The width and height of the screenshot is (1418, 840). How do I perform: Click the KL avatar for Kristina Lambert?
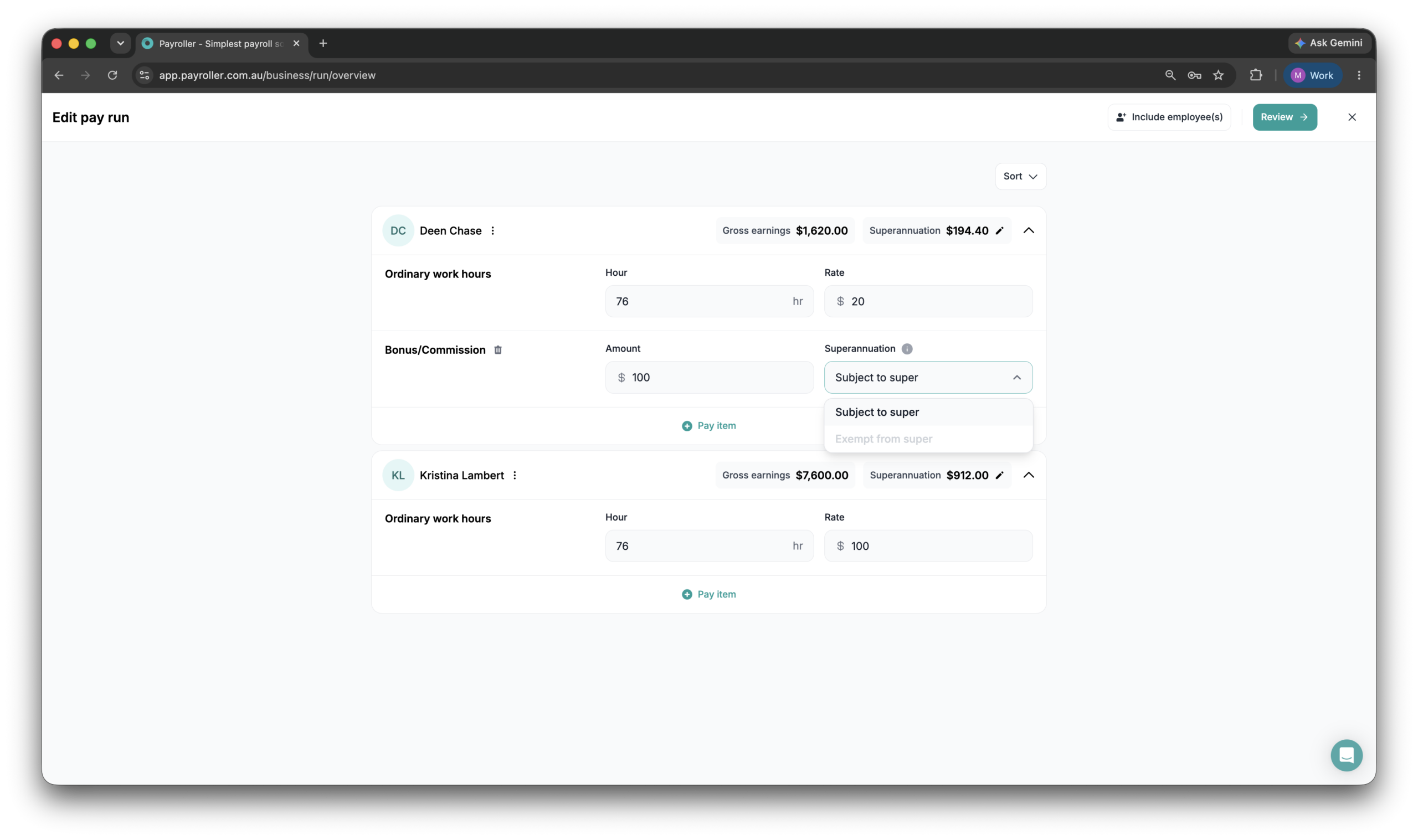pyautogui.click(x=398, y=475)
